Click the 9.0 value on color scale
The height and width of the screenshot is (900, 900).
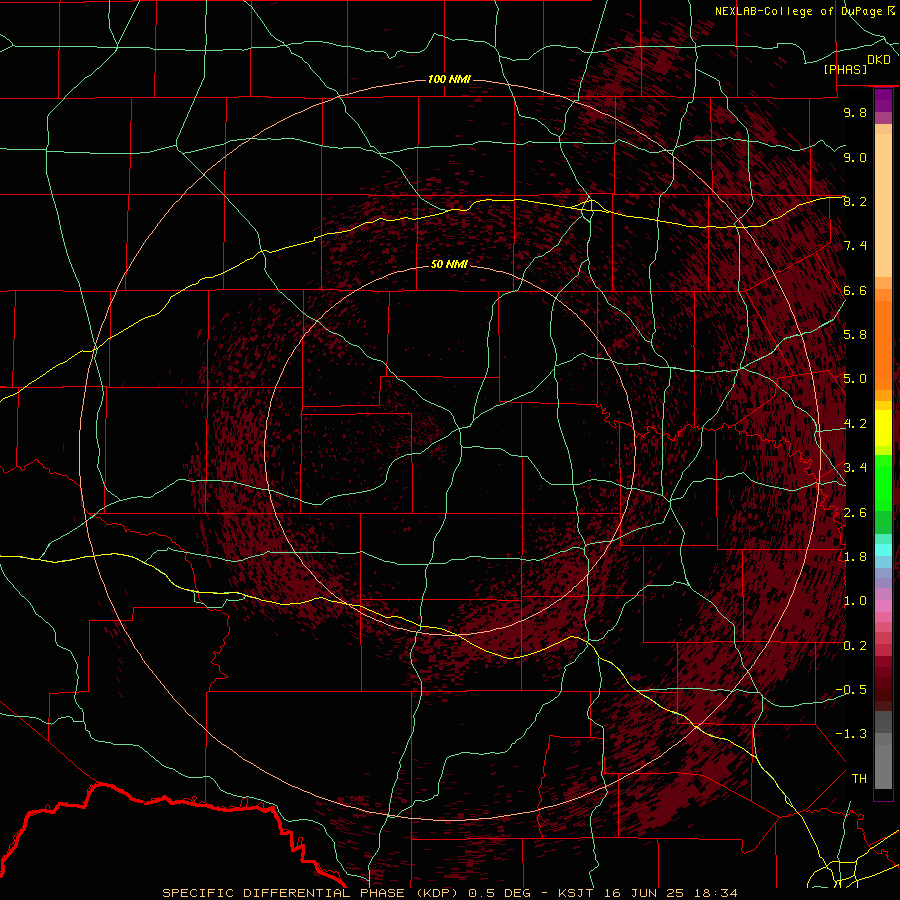[855, 157]
